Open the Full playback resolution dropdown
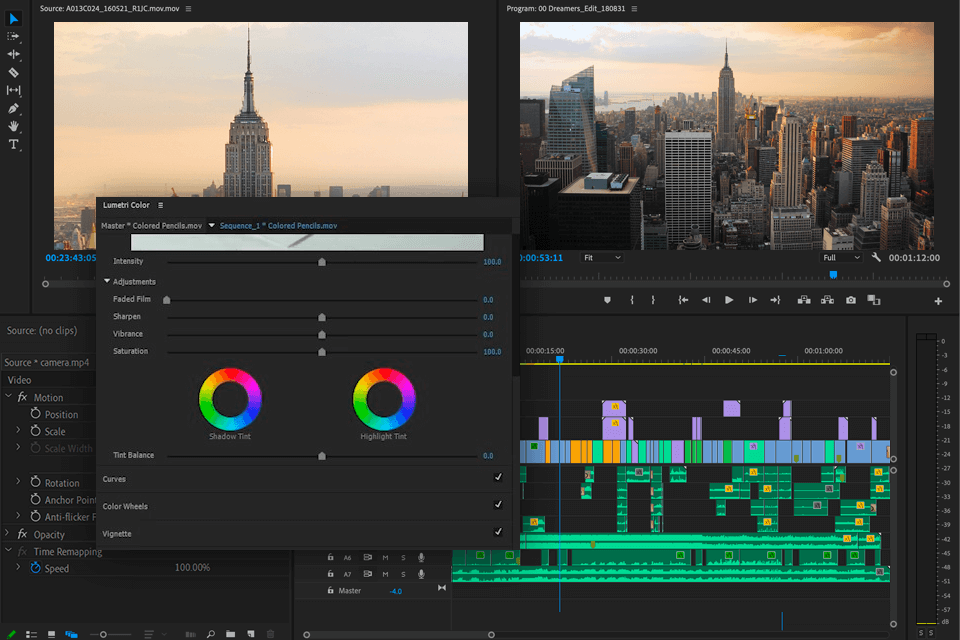 841,257
